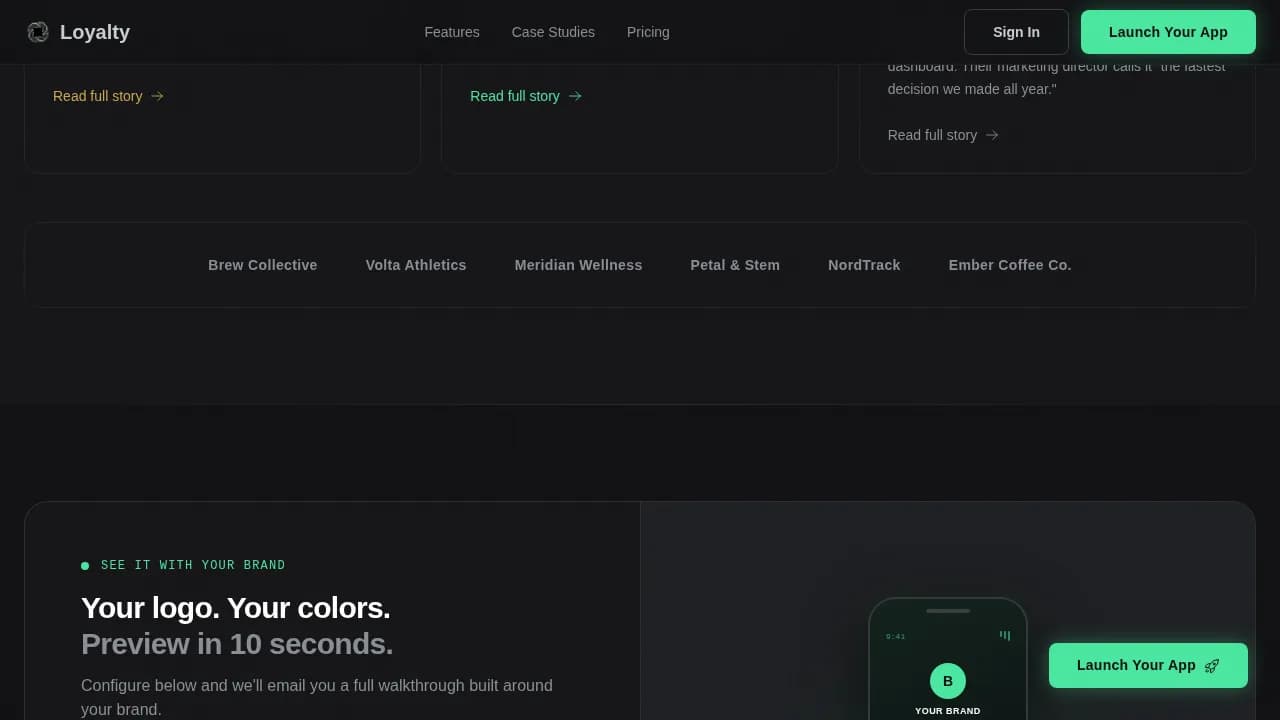Open the yellow Read full story link

[x=108, y=96]
